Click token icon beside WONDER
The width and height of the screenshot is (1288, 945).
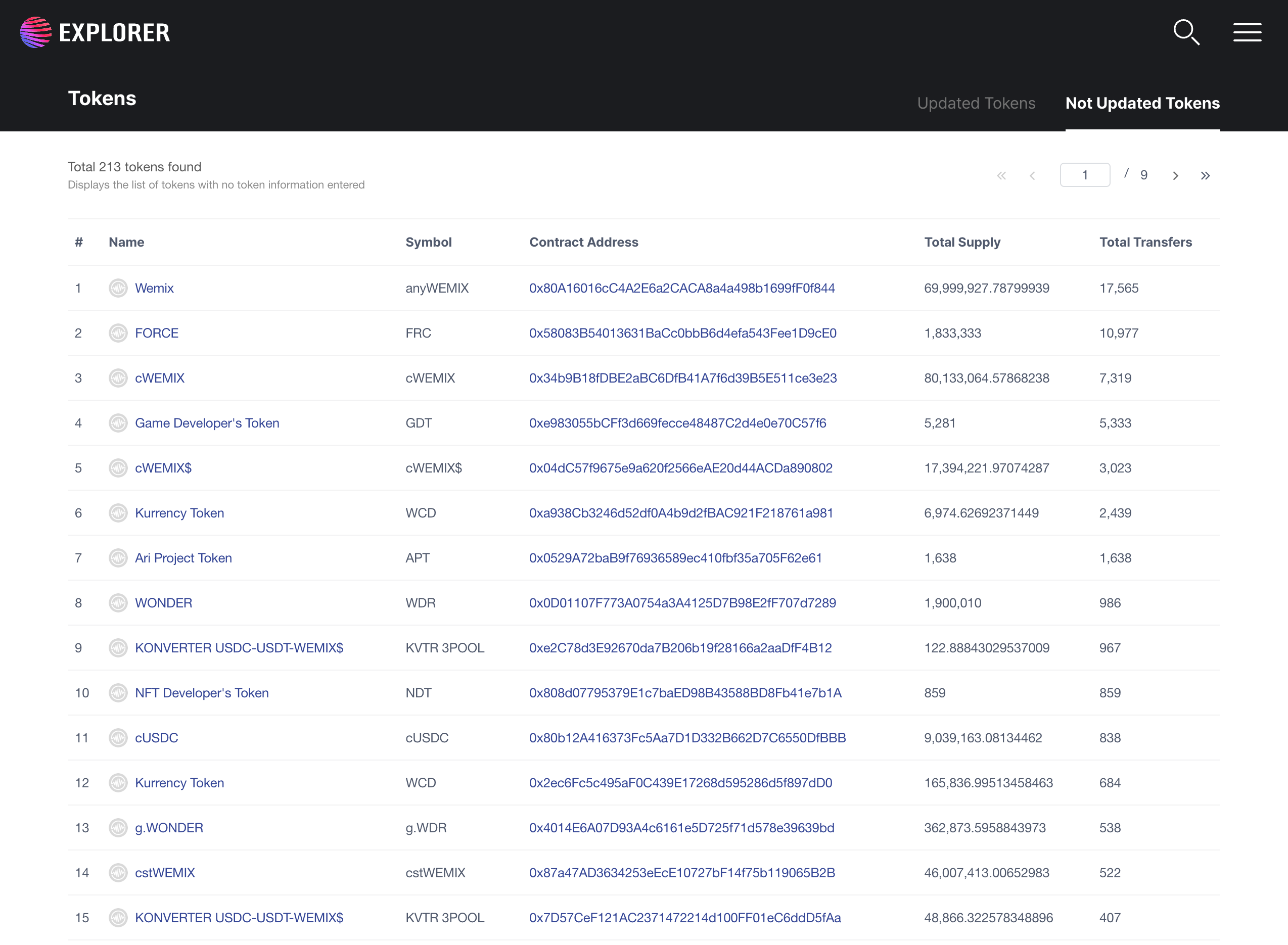[x=118, y=603]
